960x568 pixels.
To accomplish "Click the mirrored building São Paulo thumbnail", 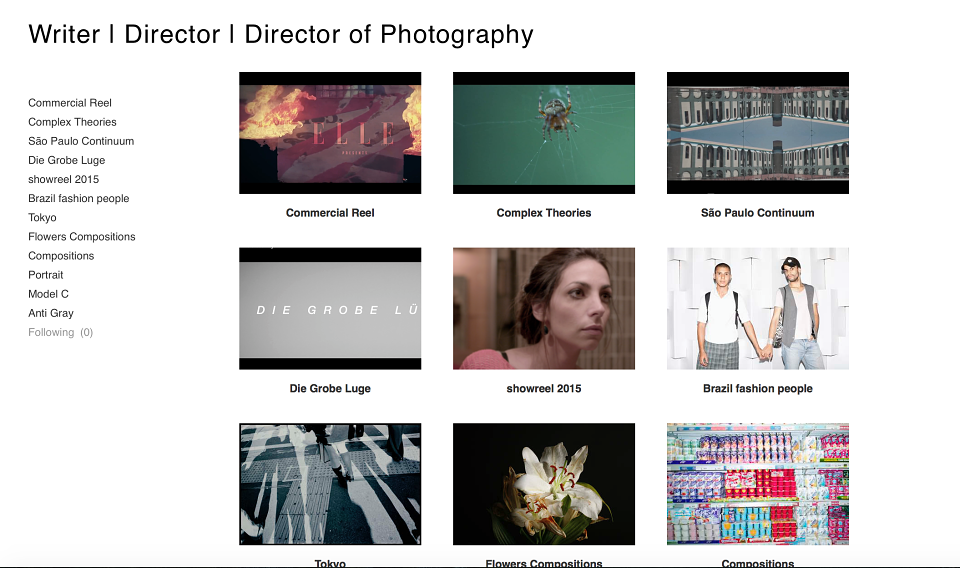I will coord(758,133).
